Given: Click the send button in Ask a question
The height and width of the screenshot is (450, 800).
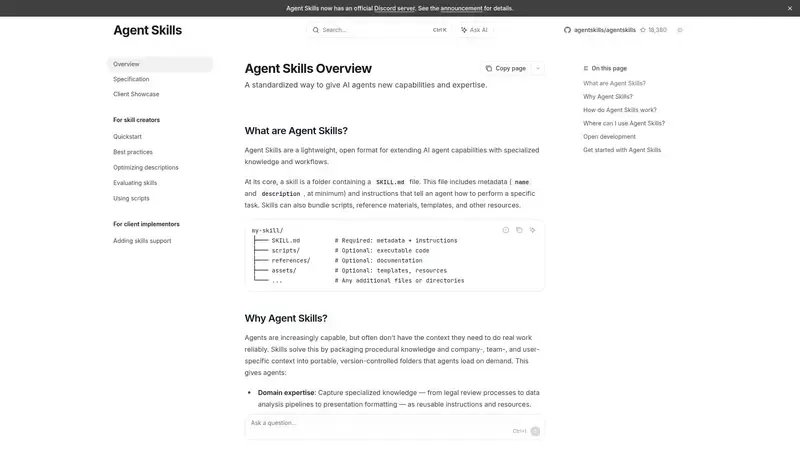Looking at the screenshot, I should [x=535, y=432].
